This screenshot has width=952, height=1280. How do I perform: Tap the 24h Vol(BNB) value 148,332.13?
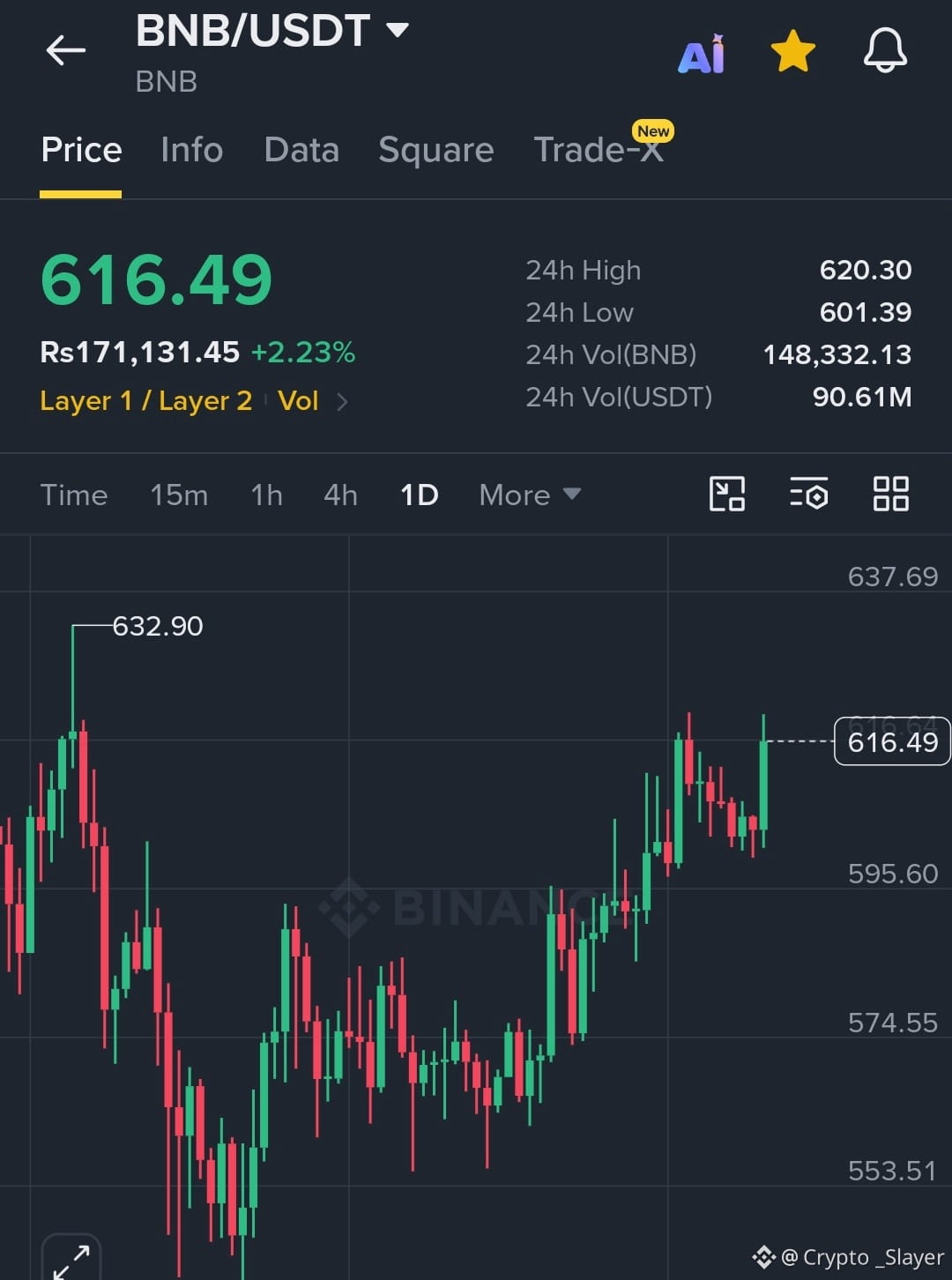pyautogui.click(x=837, y=354)
